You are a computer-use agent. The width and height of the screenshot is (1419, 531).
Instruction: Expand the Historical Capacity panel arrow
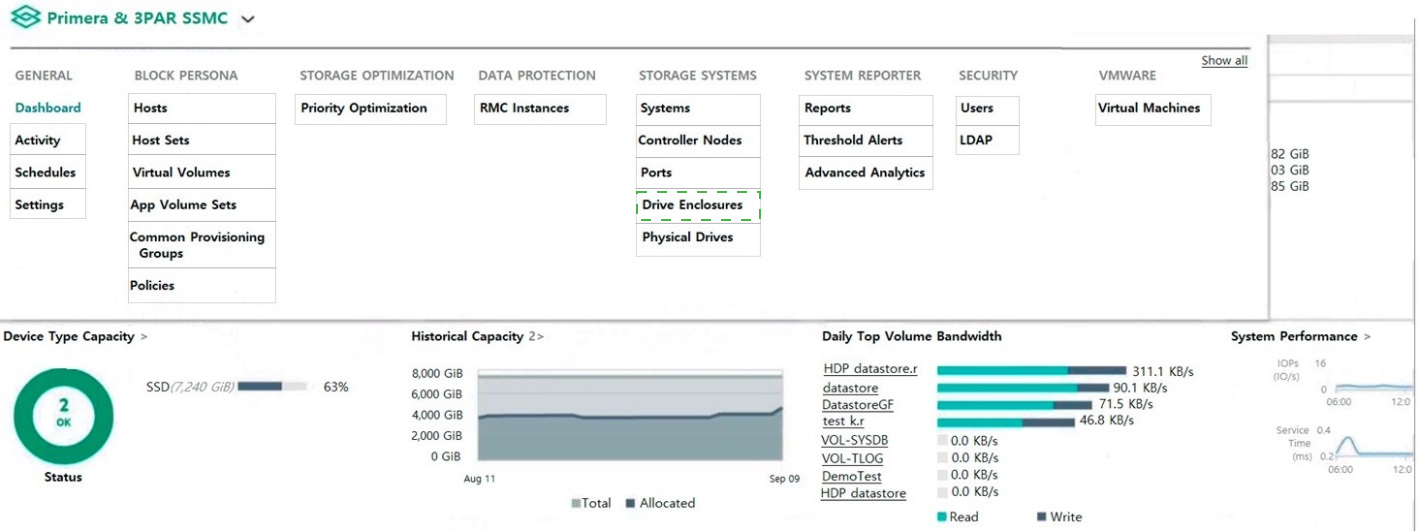540,337
